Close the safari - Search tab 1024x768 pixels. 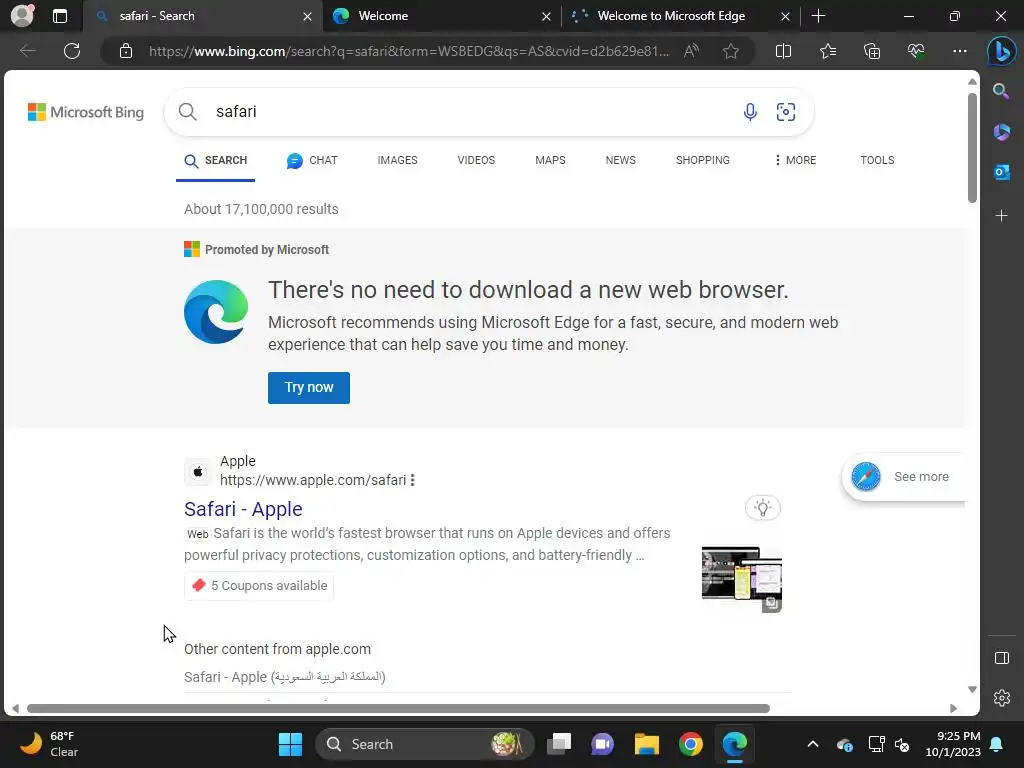(x=307, y=16)
